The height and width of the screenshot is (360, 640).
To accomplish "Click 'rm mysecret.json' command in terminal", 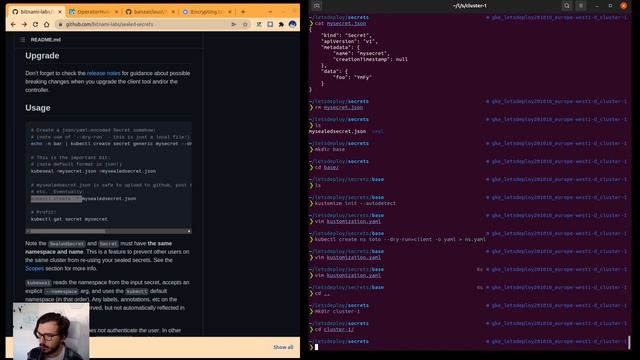I will click(339, 108).
